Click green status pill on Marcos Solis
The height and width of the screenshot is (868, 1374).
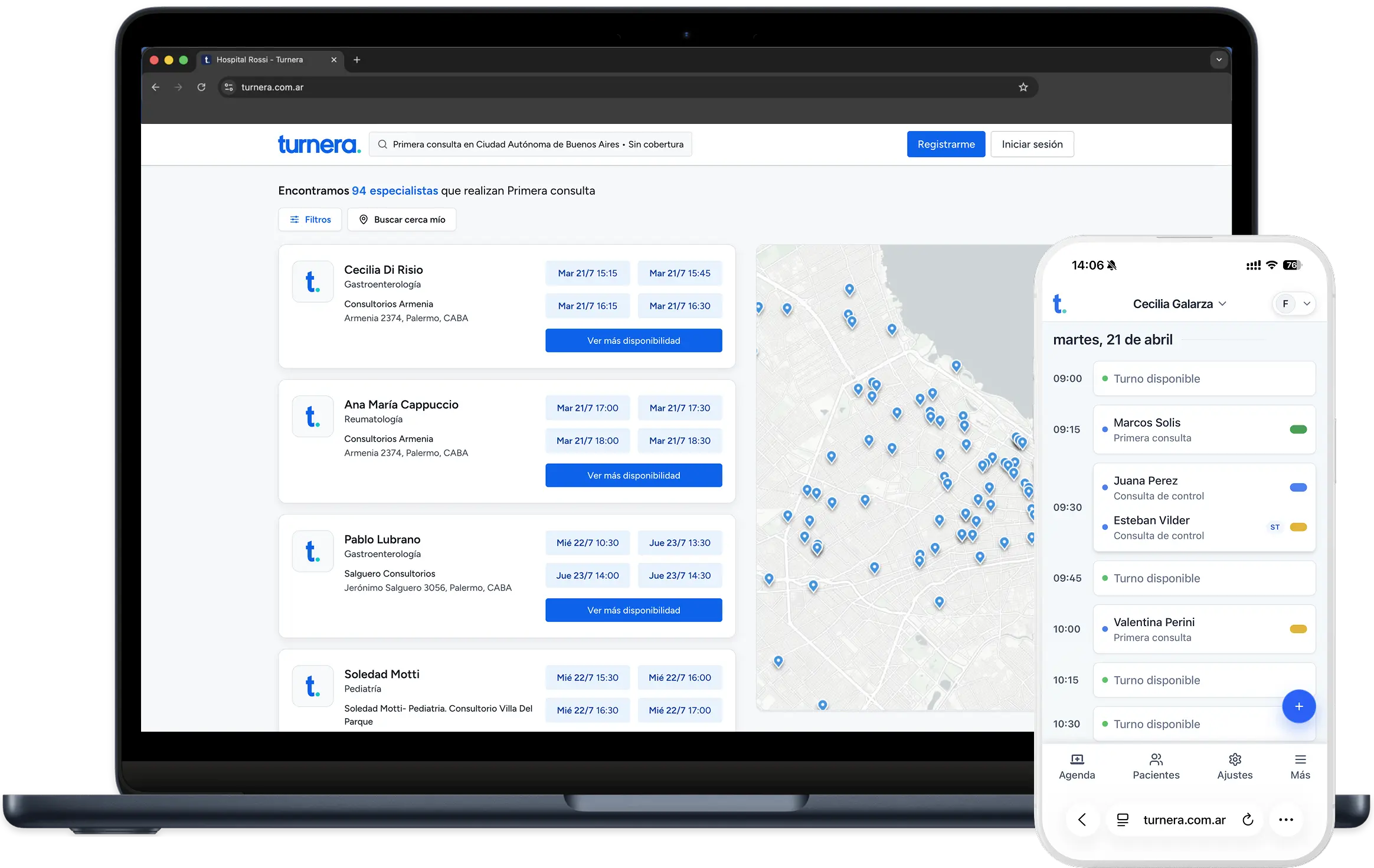click(1298, 430)
